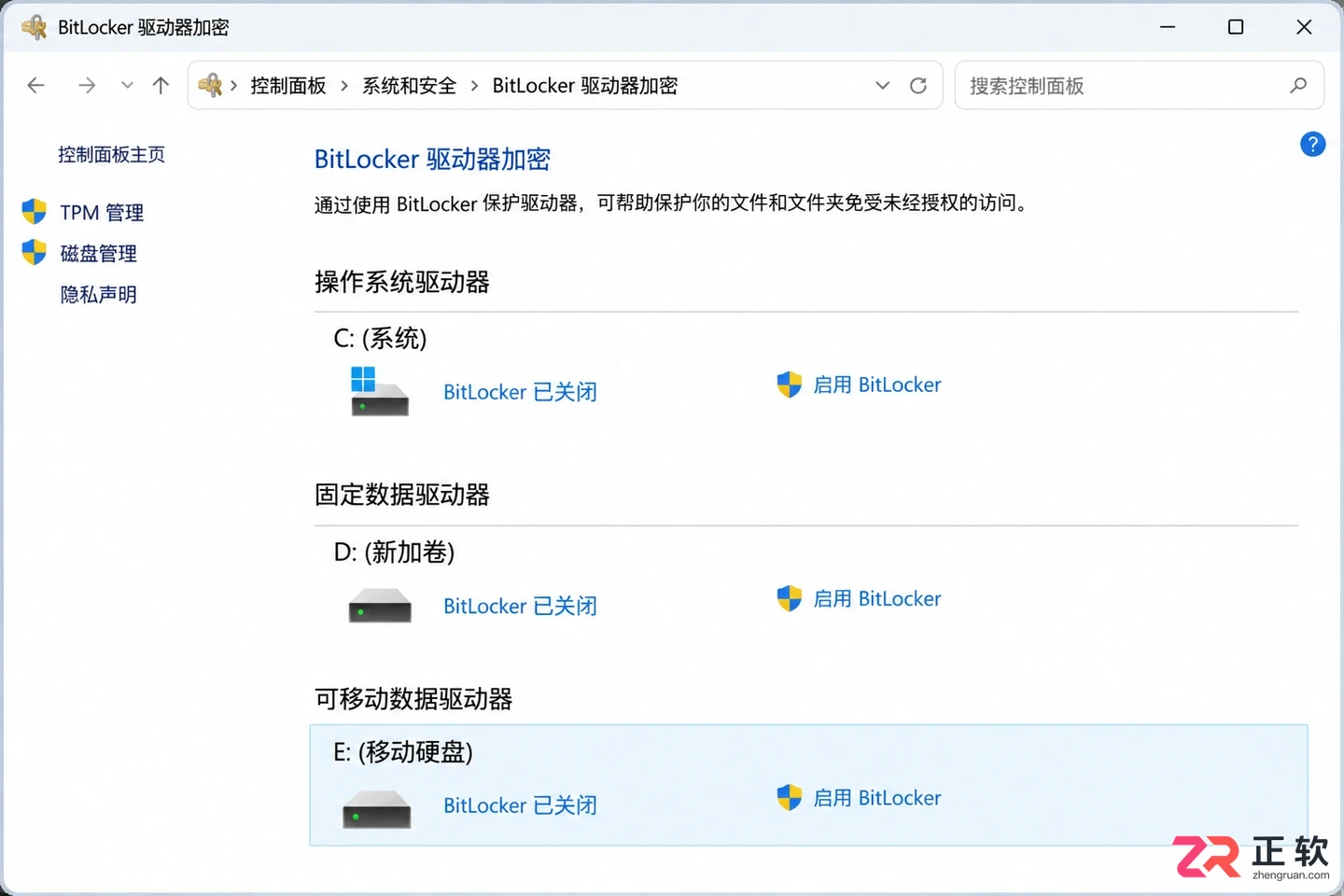Click the title bar BitLocker key icon

click(x=35, y=27)
